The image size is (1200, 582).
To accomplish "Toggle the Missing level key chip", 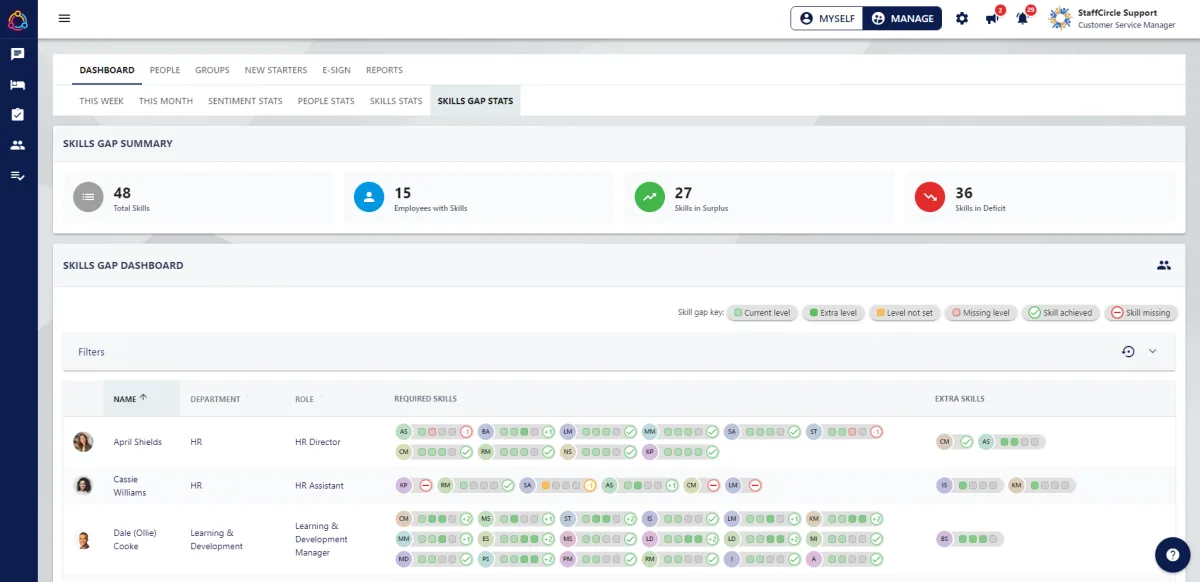I will pyautogui.click(x=980, y=313).
